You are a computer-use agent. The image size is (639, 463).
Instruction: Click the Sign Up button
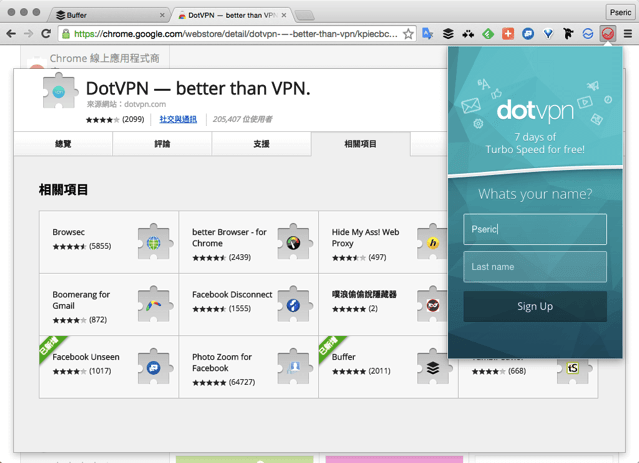(x=535, y=306)
